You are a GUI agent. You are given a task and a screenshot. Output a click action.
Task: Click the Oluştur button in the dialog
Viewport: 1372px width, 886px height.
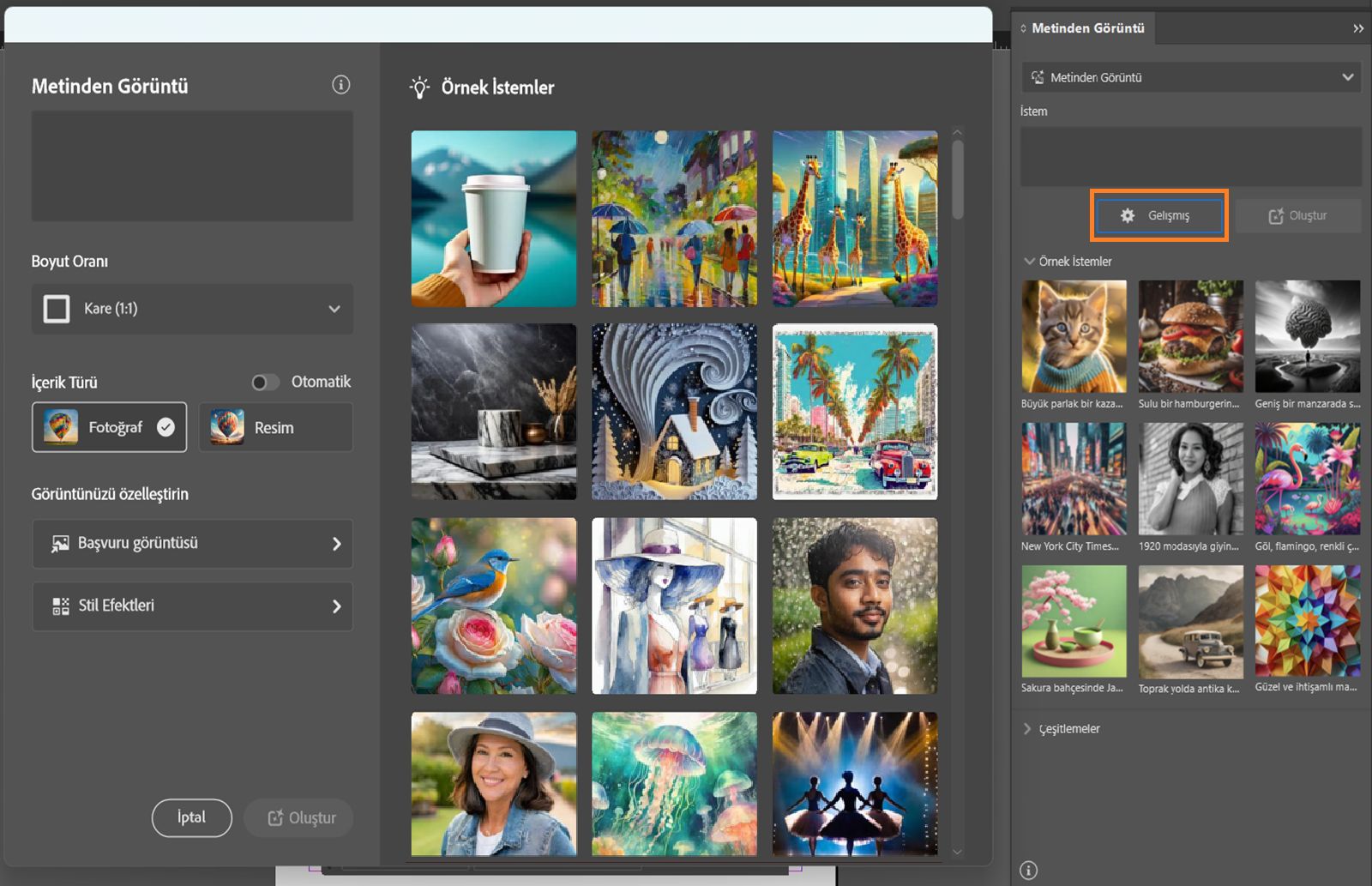(299, 818)
